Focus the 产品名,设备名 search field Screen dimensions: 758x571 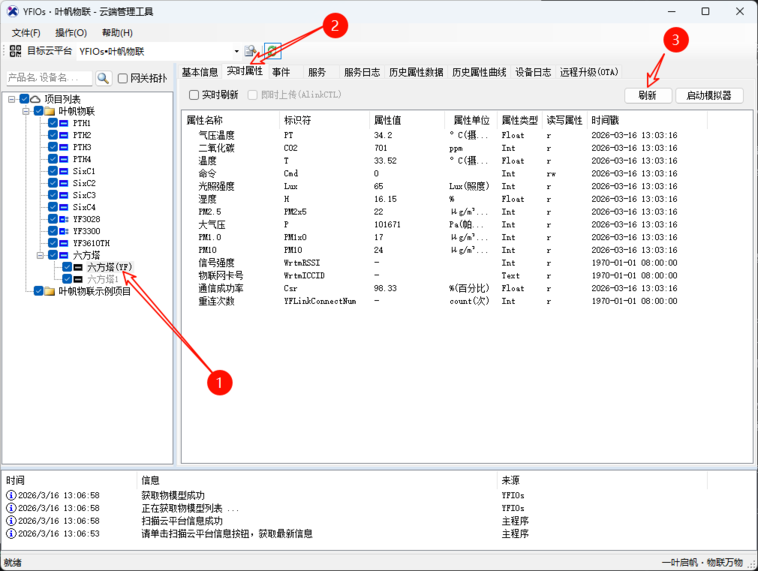click(49, 78)
